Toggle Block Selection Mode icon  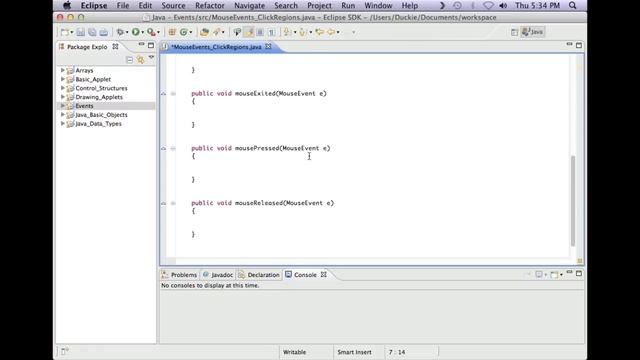click(x=260, y=32)
